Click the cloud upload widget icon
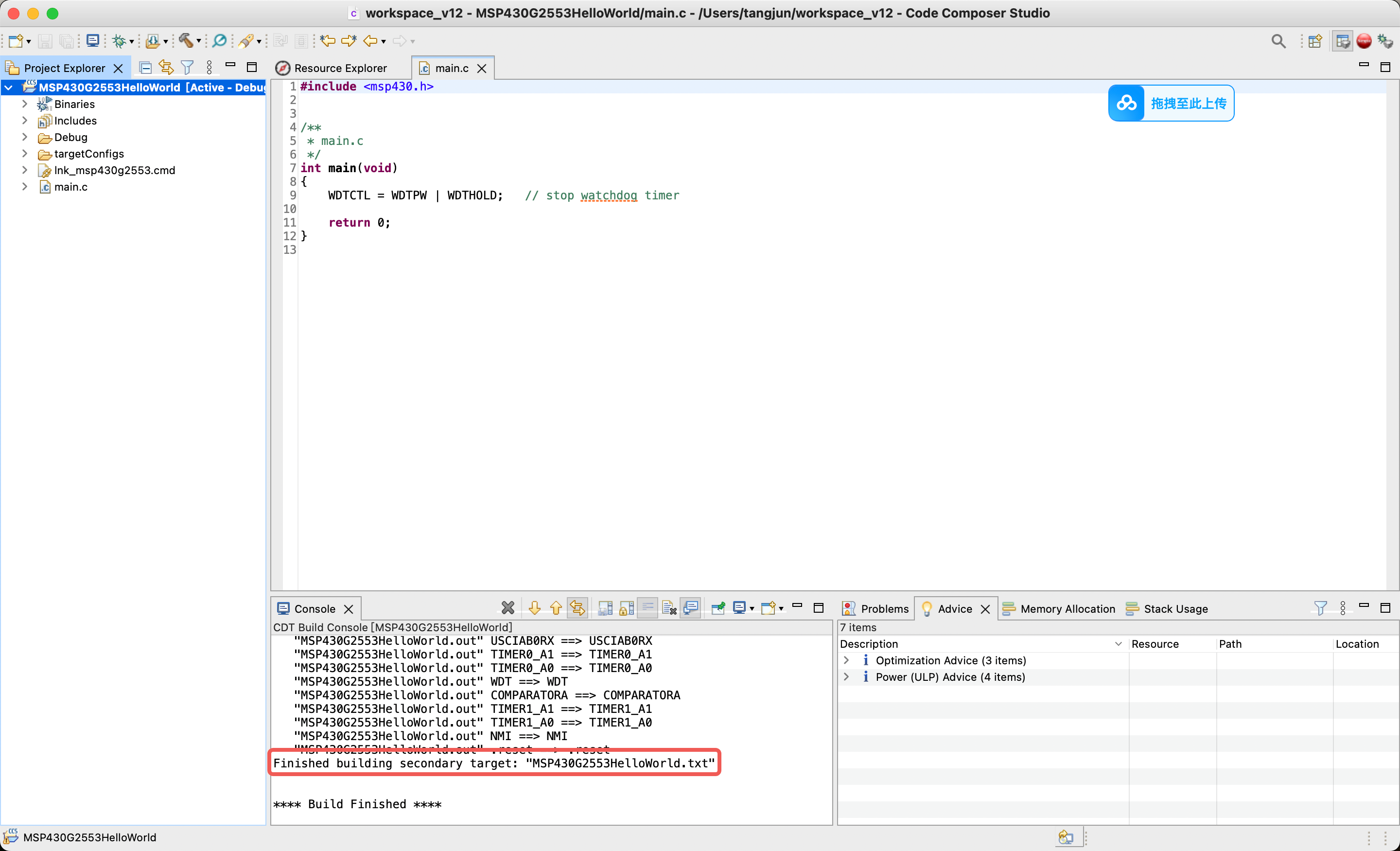The height and width of the screenshot is (851, 1400). pyautogui.click(x=1127, y=103)
